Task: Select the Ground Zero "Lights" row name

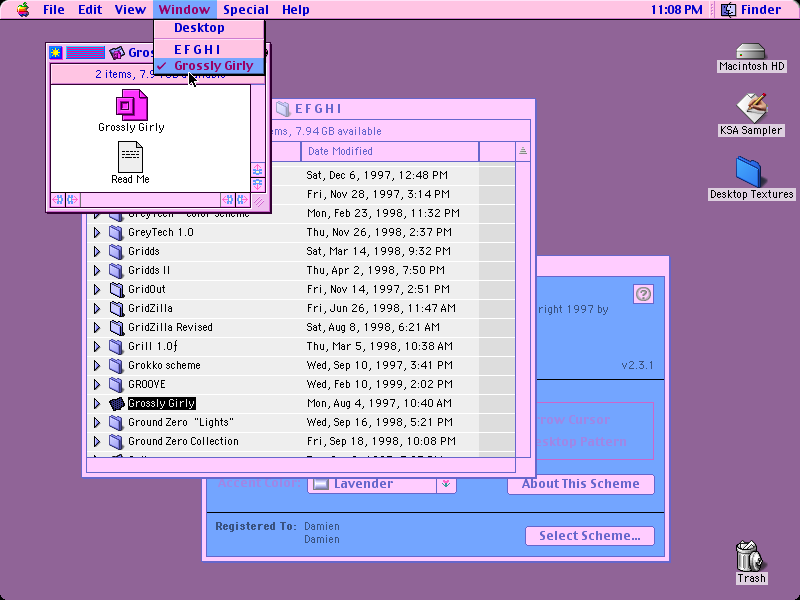Action: click(181, 422)
